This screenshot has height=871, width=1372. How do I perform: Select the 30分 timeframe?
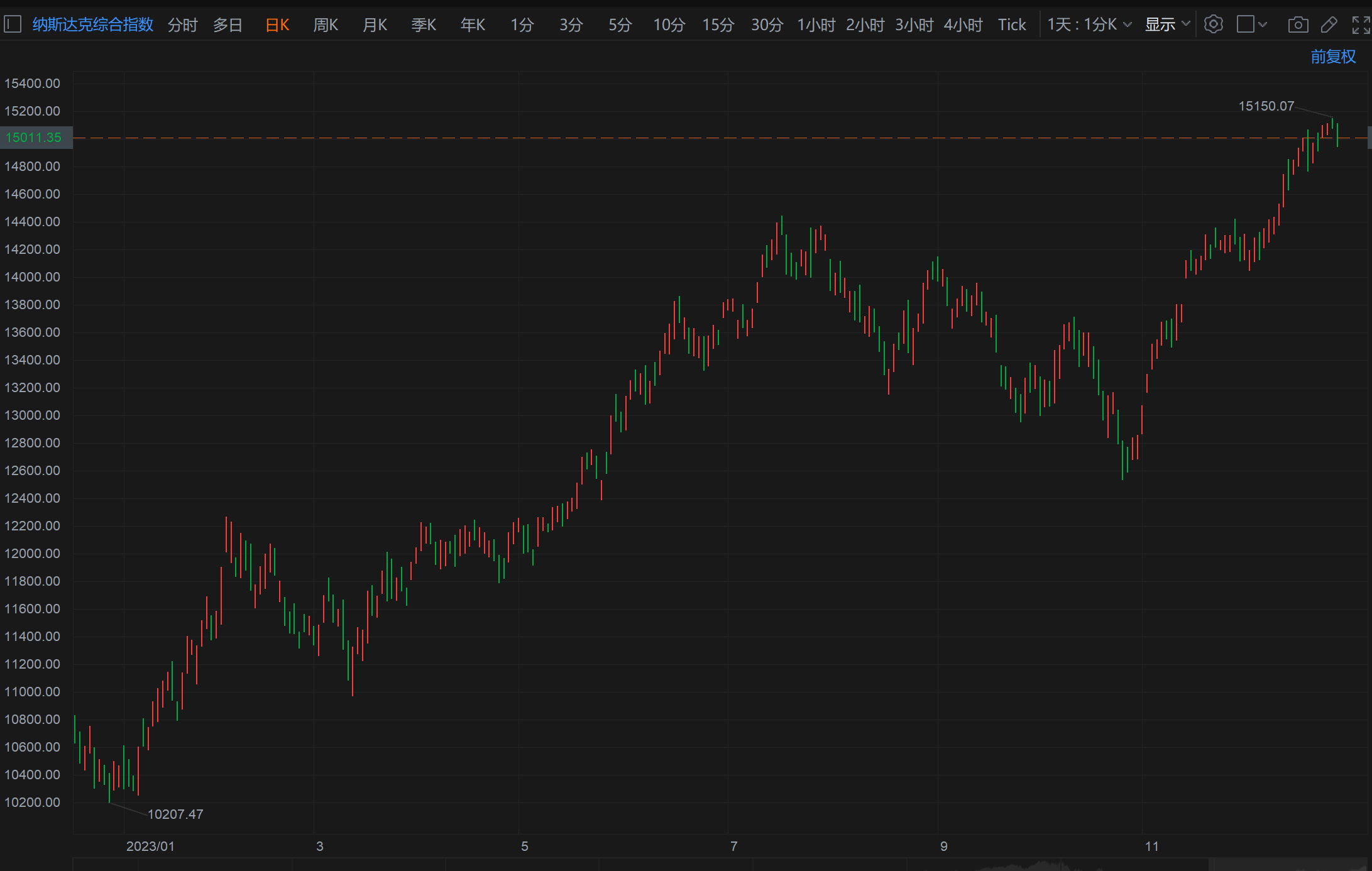tap(767, 25)
